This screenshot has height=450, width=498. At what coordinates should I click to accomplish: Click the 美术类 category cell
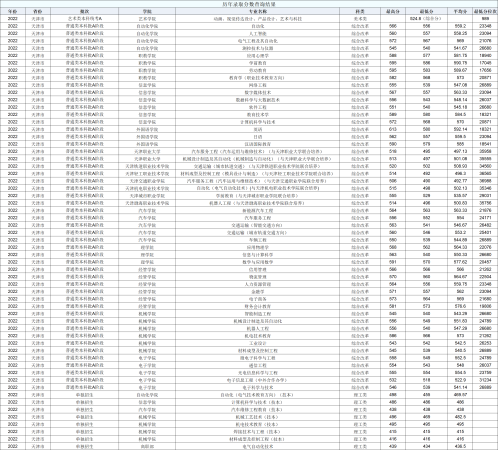(360, 19)
